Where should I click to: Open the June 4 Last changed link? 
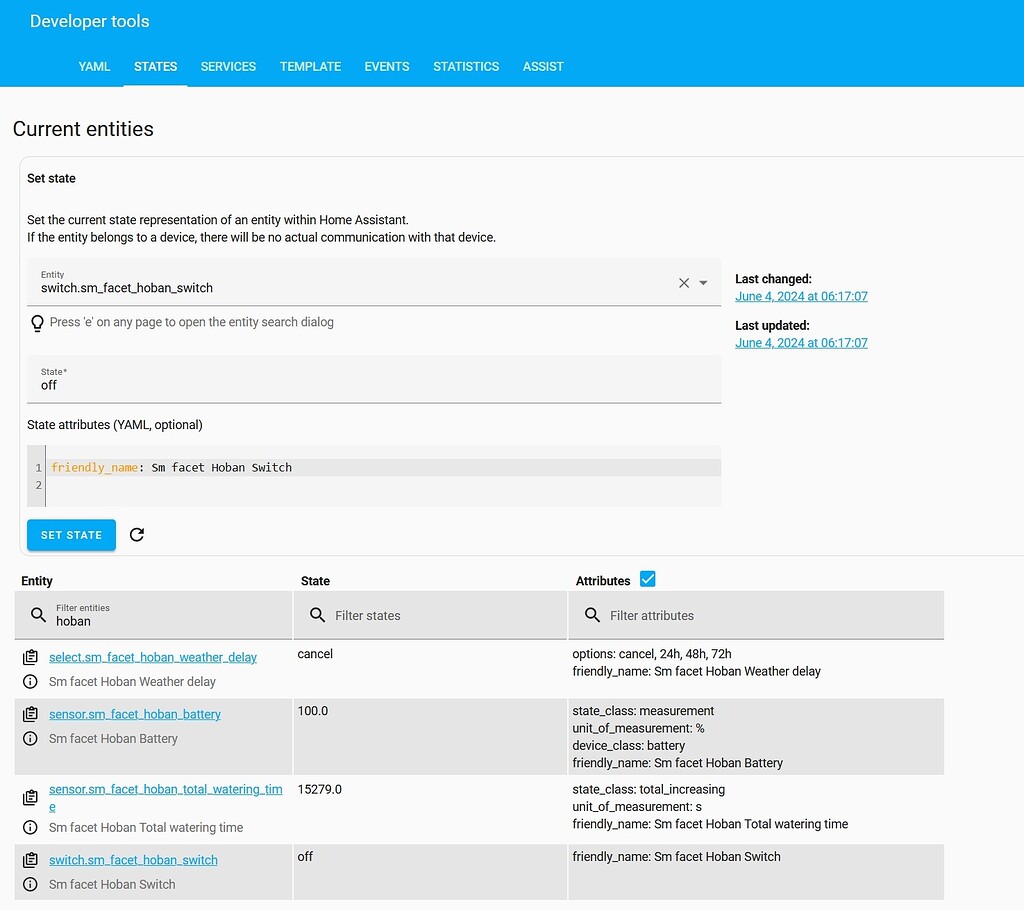[801, 296]
